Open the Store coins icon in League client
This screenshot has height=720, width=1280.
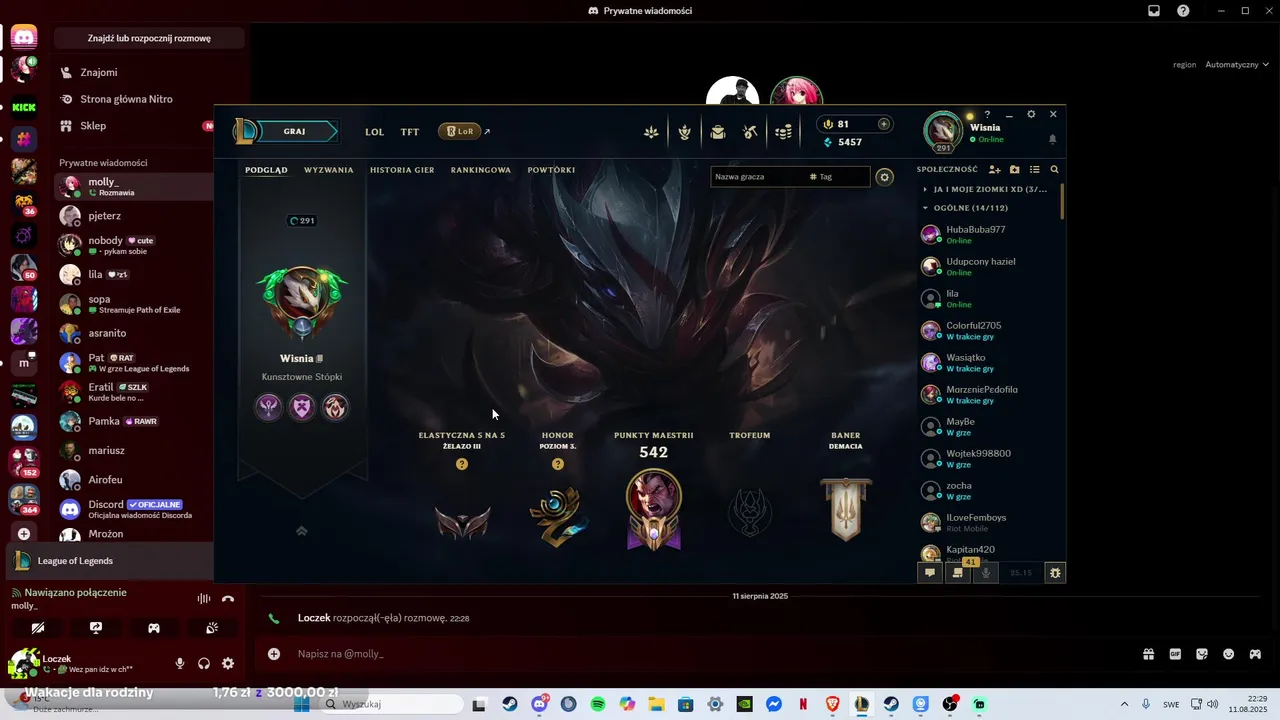(x=785, y=132)
